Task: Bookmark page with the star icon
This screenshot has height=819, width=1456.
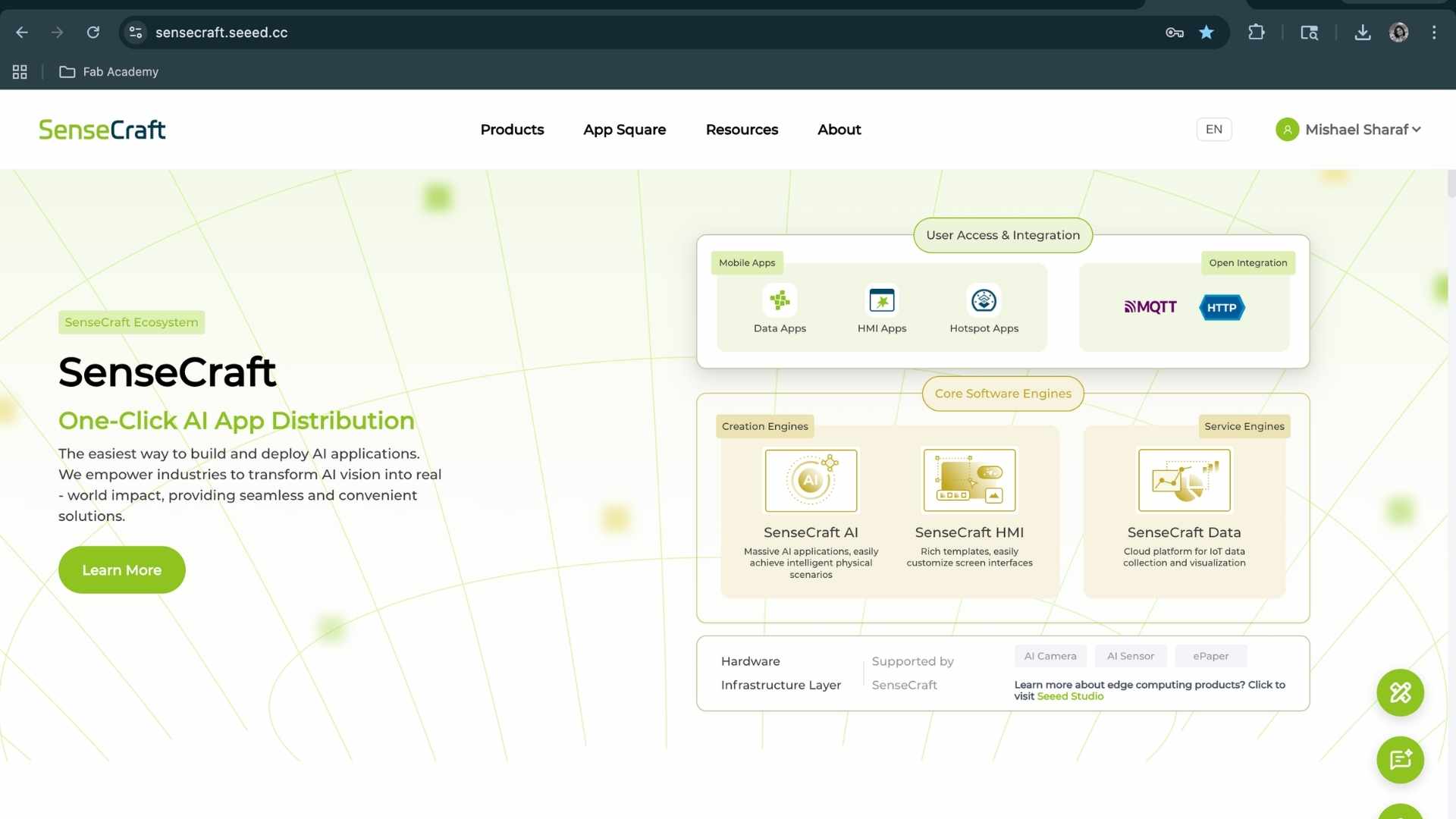Action: 1207,33
